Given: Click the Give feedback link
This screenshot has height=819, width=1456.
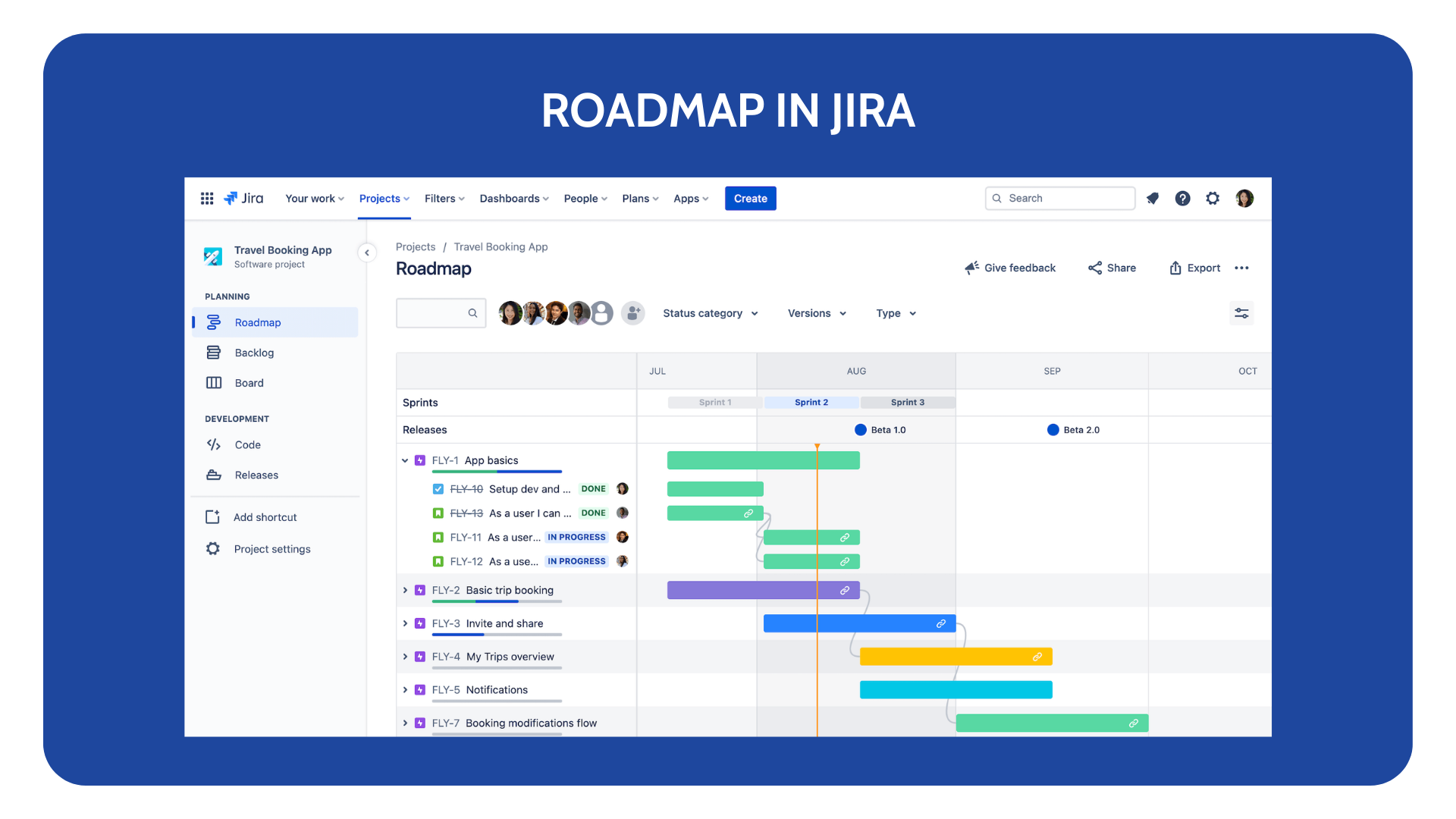Looking at the screenshot, I should (1010, 268).
